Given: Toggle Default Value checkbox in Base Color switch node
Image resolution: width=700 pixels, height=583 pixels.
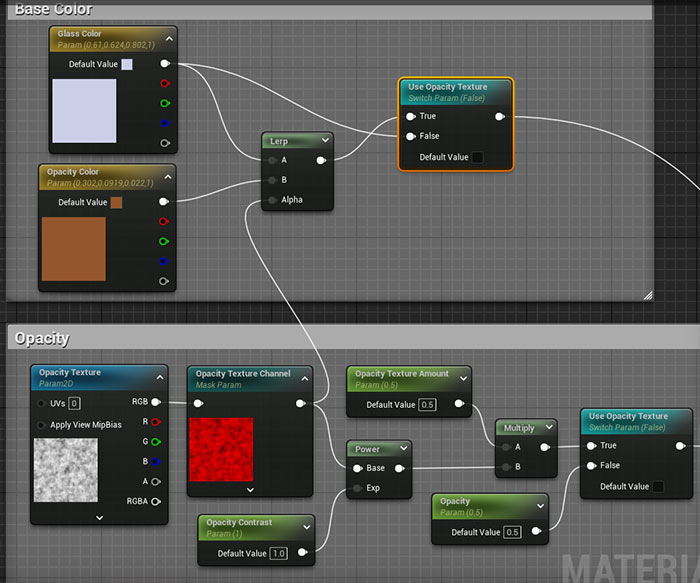Looking at the screenshot, I should pos(477,157).
